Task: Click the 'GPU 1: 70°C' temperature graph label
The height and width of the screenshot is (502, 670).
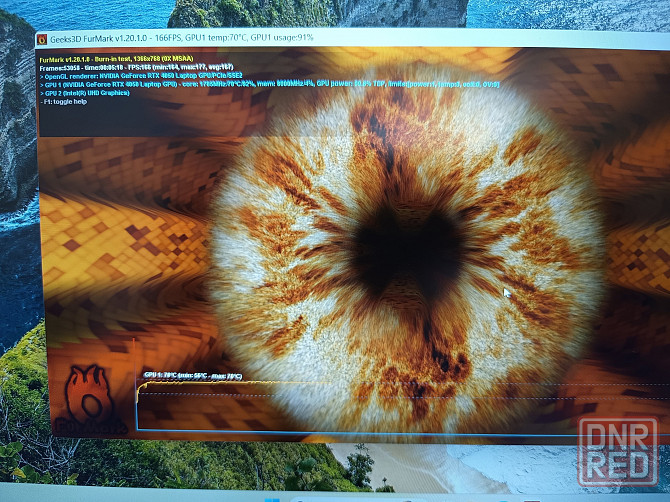Action: tap(193, 376)
